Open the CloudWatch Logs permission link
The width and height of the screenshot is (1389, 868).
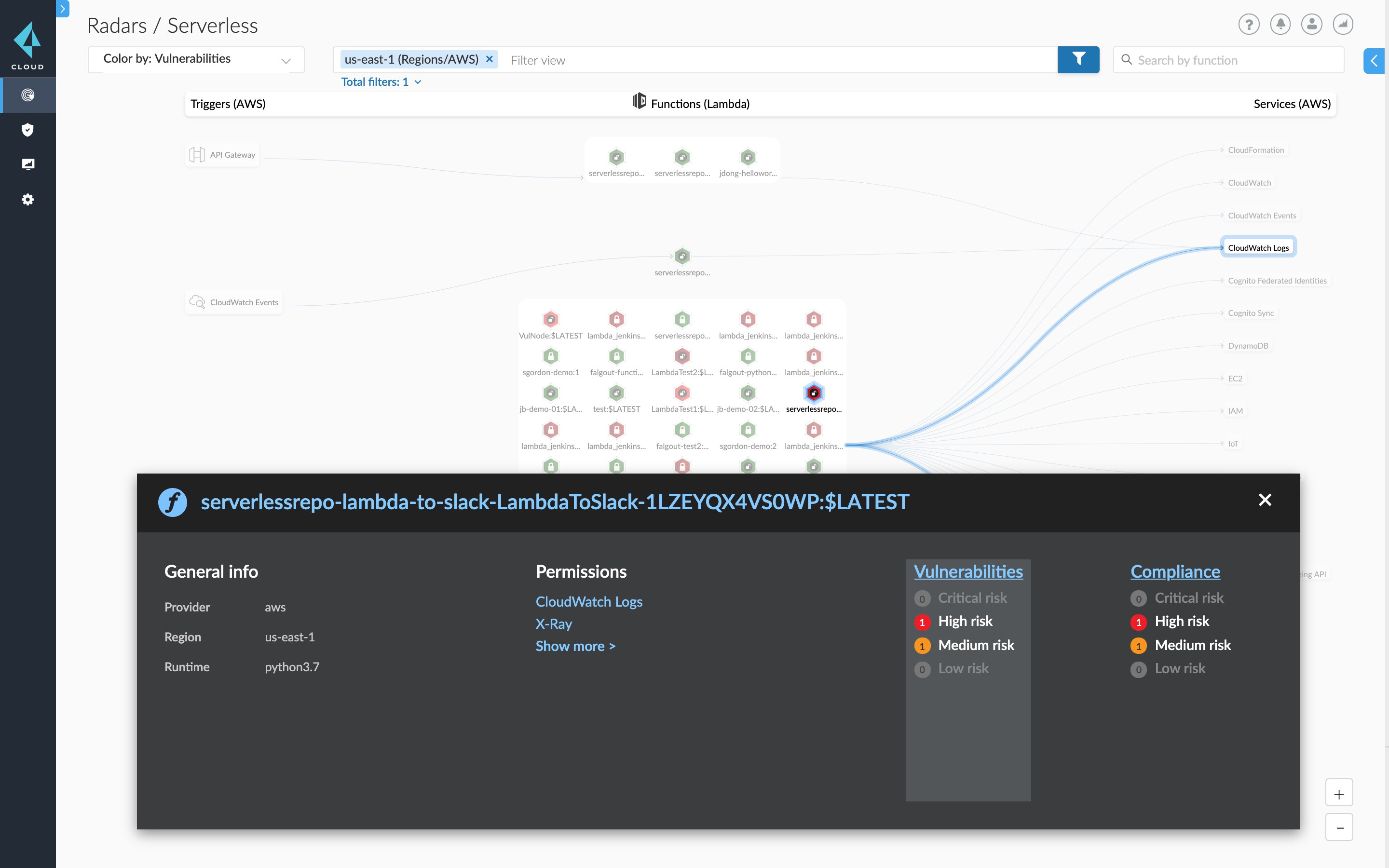click(x=589, y=601)
